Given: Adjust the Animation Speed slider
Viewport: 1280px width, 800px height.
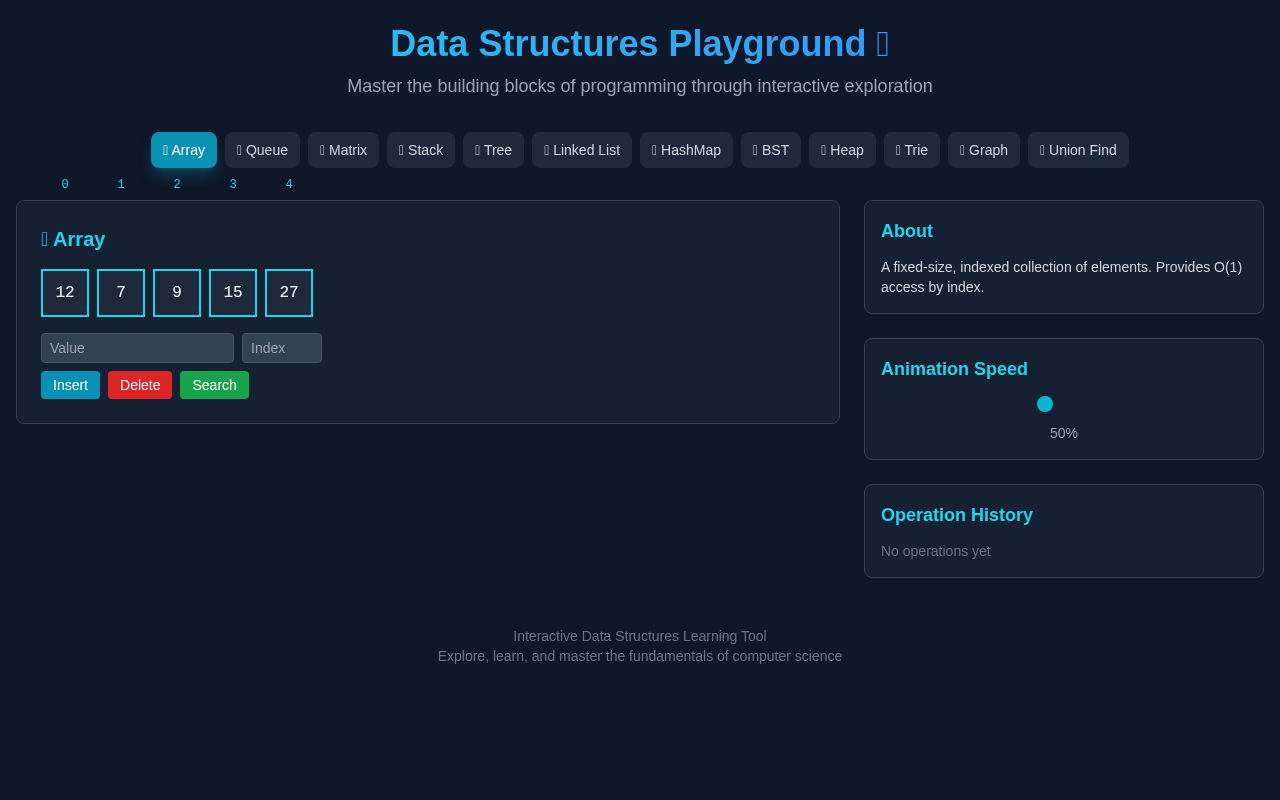Looking at the screenshot, I should (1045, 403).
